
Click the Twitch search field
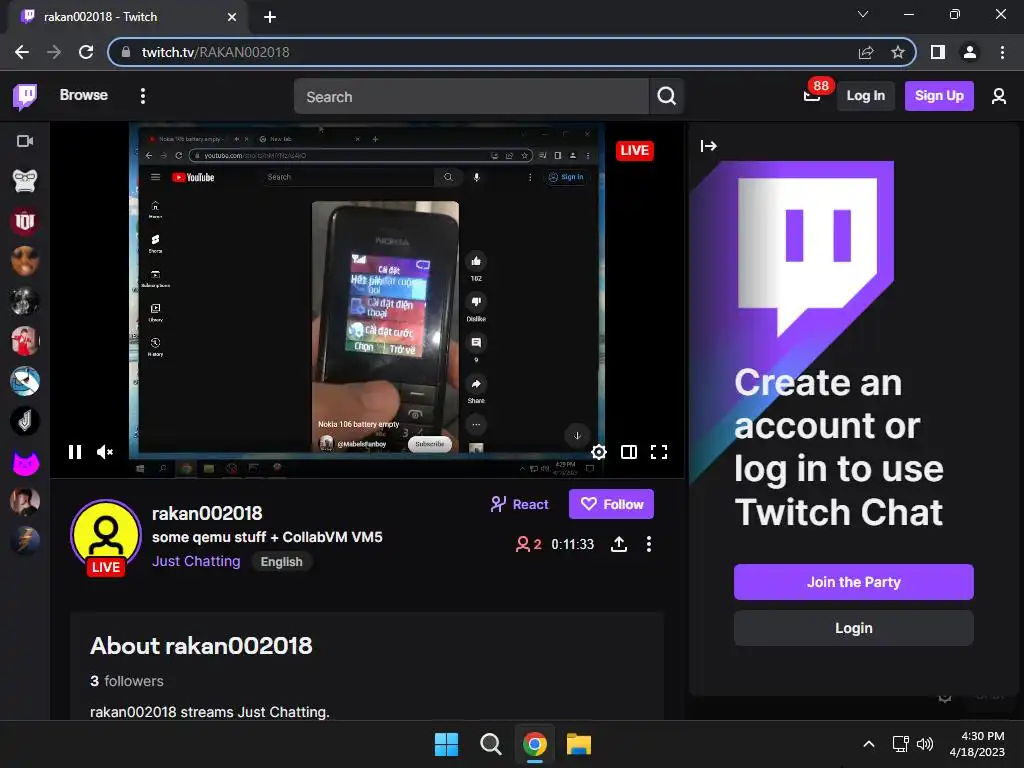[x=471, y=97]
